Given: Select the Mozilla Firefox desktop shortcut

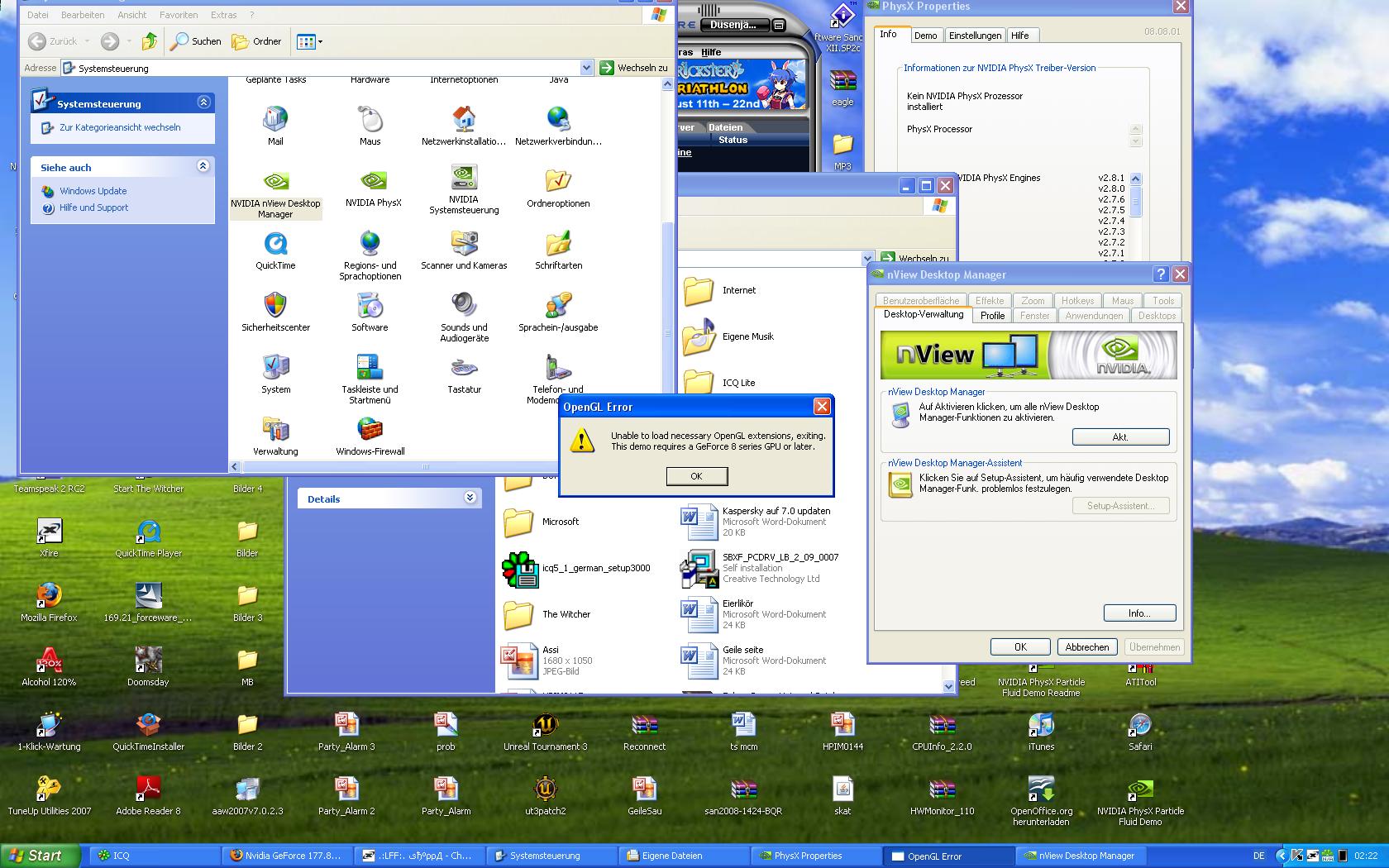Looking at the screenshot, I should pos(49,603).
